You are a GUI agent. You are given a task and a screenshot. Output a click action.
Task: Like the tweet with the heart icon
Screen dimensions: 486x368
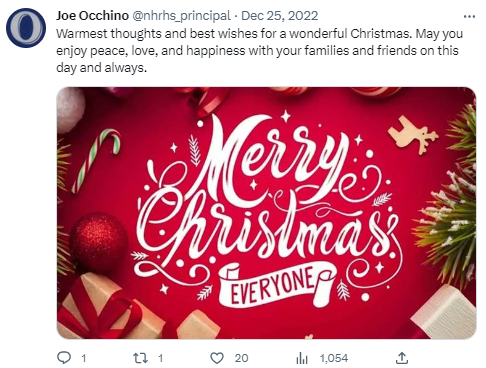(217, 358)
